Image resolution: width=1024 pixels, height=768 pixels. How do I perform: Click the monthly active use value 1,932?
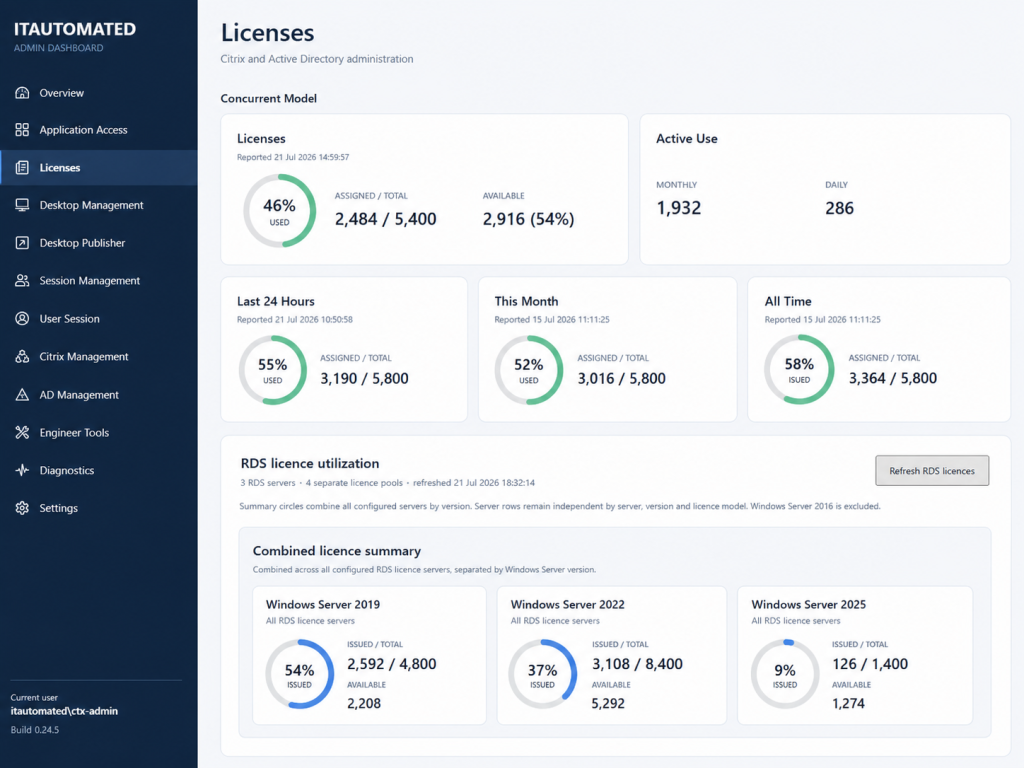679,208
